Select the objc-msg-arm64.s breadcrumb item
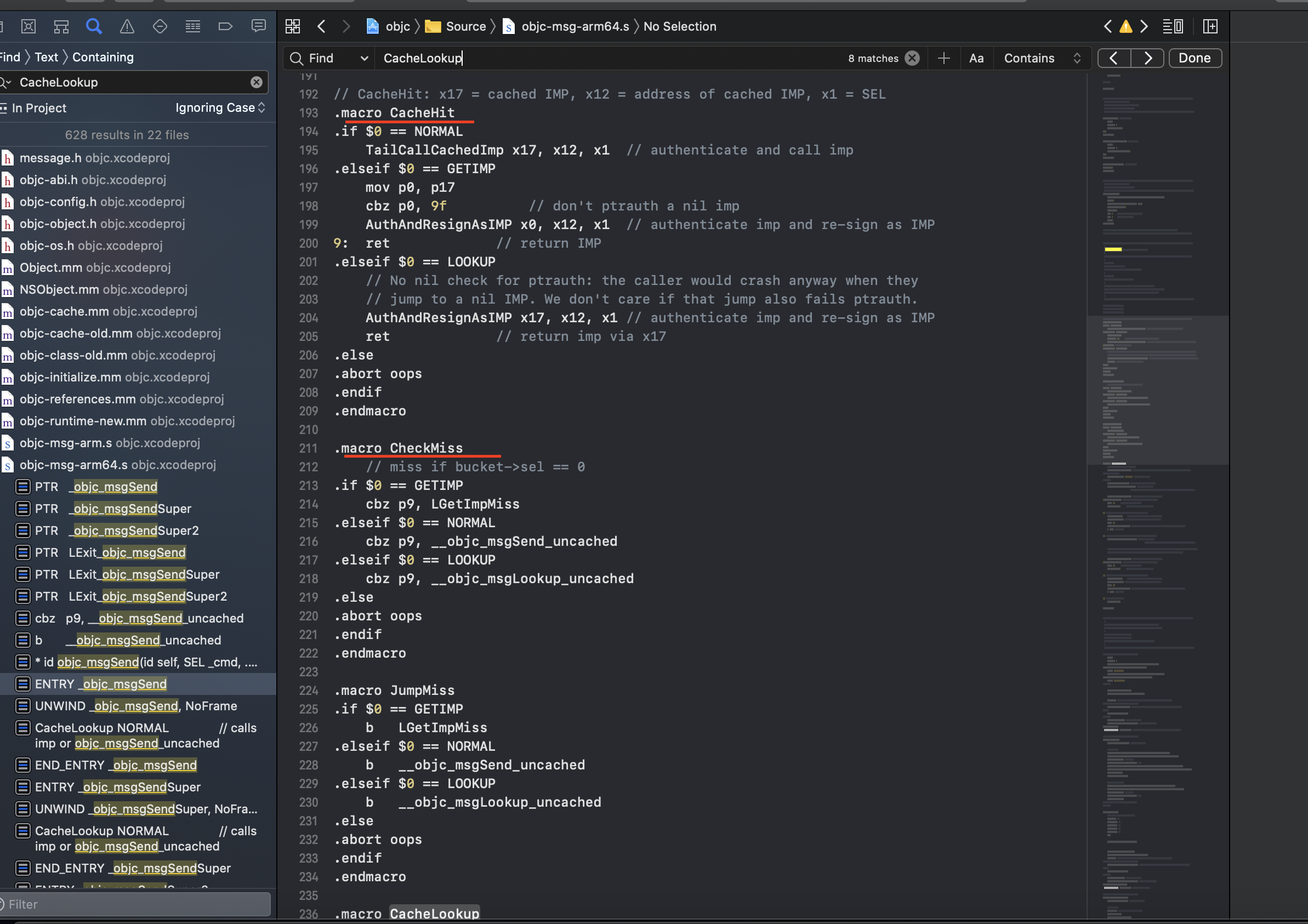The width and height of the screenshot is (1308, 924). (x=575, y=26)
